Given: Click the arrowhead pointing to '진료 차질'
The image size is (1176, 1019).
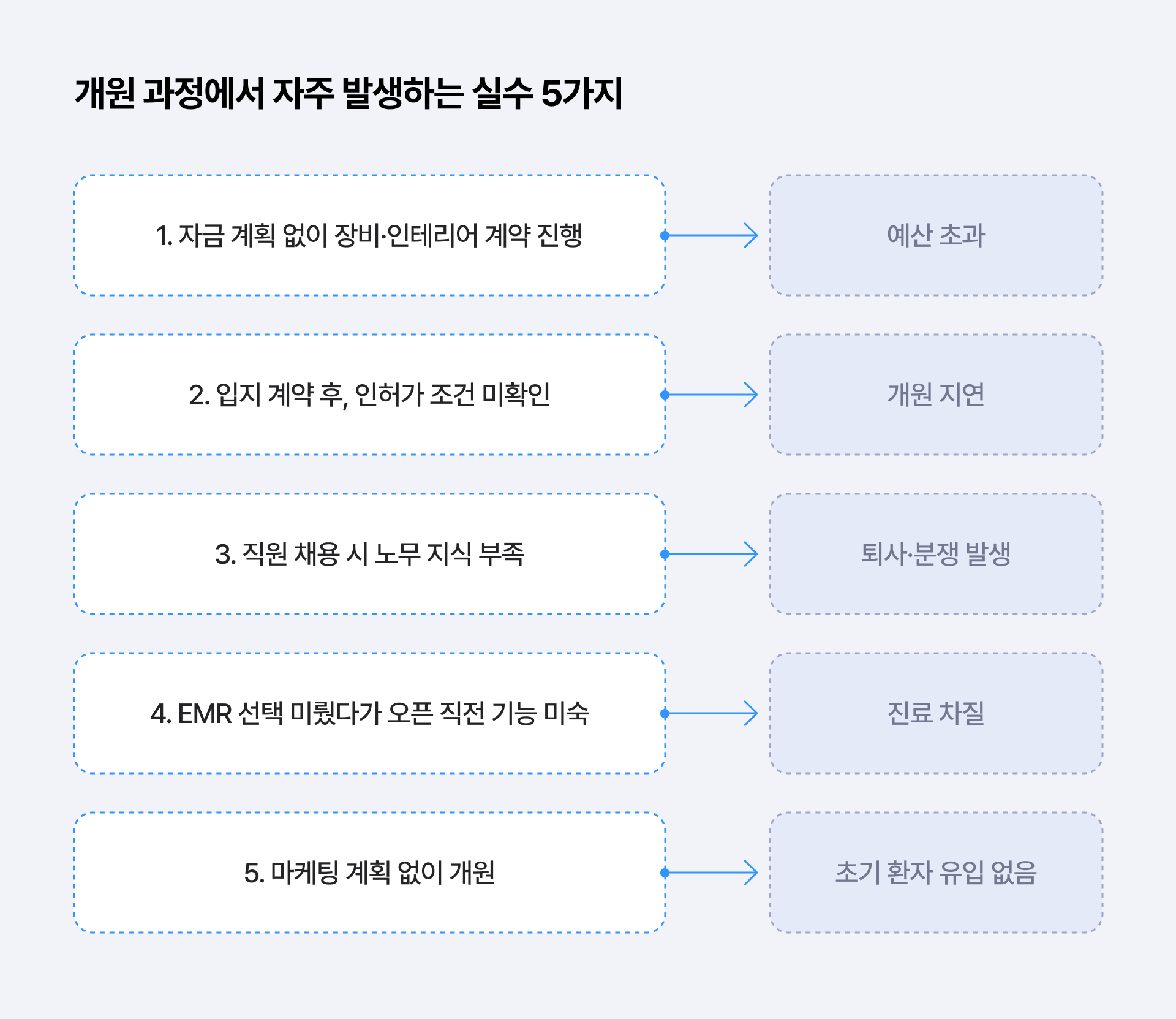Looking at the screenshot, I should click(x=752, y=713).
